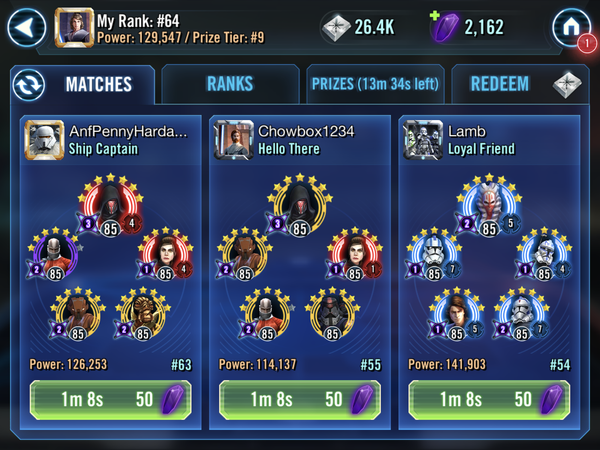The width and height of the screenshot is (600, 450).
Task: Challenge Lamb with the green button
Action: 489,400
